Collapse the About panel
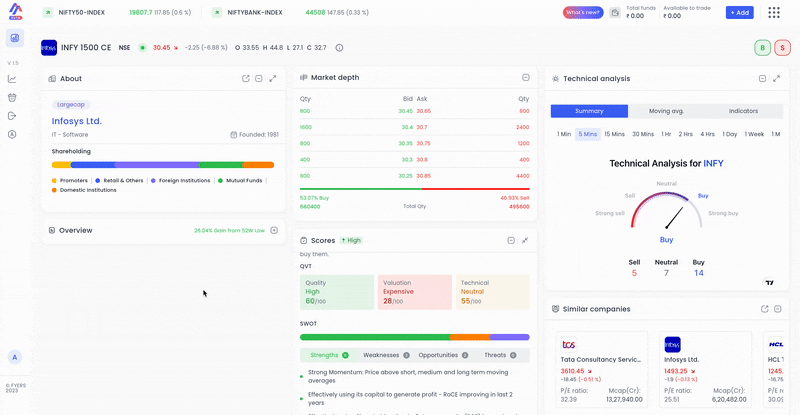This screenshot has height=415, width=800. point(259,79)
